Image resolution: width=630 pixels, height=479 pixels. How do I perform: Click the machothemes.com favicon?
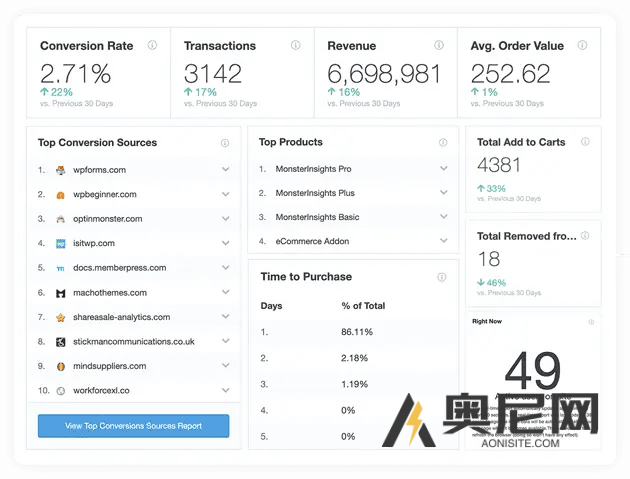coord(61,293)
